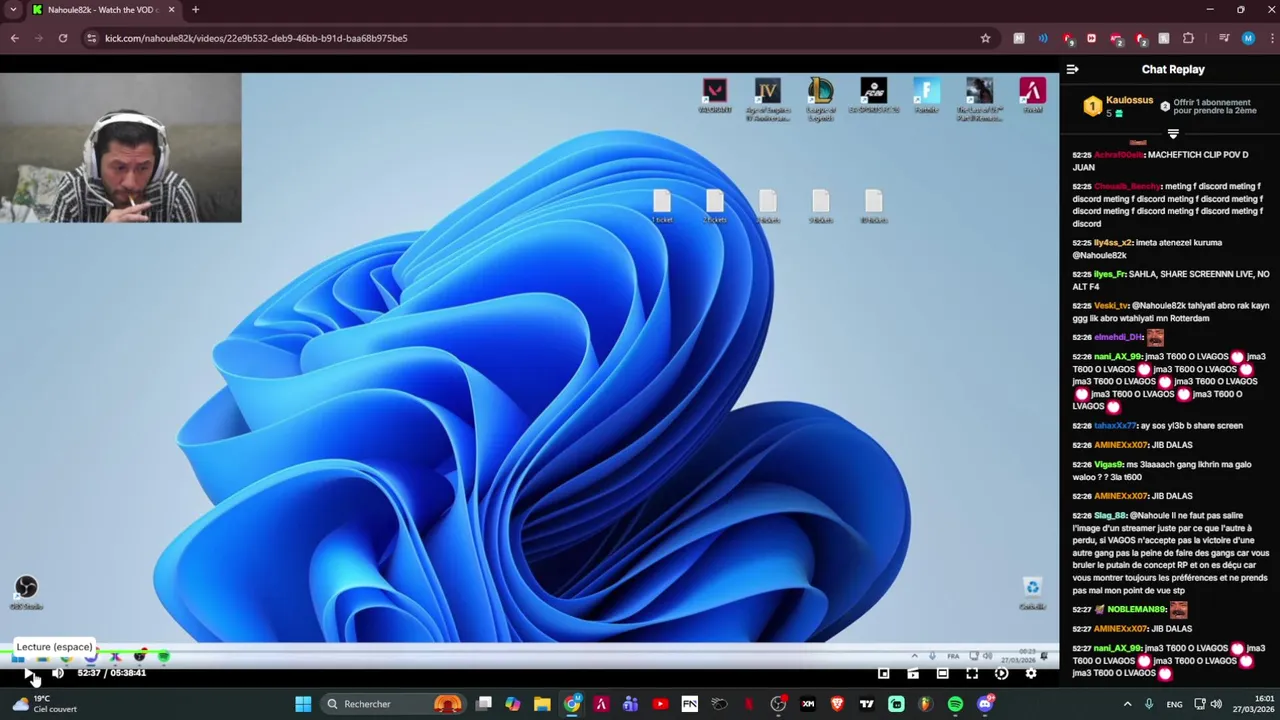Image resolution: width=1280 pixels, height=720 pixels.
Task: Open the FN taskbar app
Action: (x=689, y=704)
